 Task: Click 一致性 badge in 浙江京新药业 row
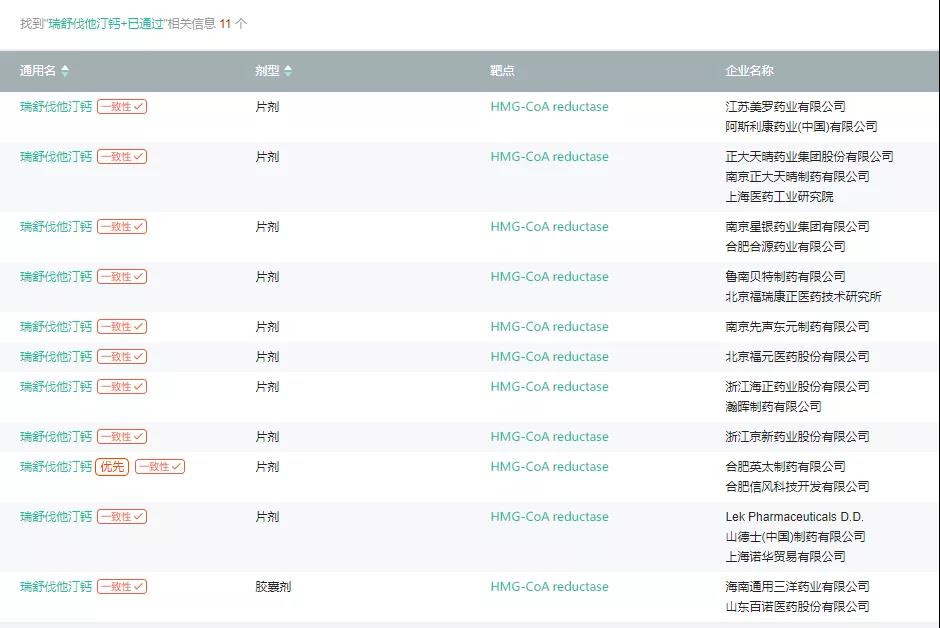[x=122, y=437]
